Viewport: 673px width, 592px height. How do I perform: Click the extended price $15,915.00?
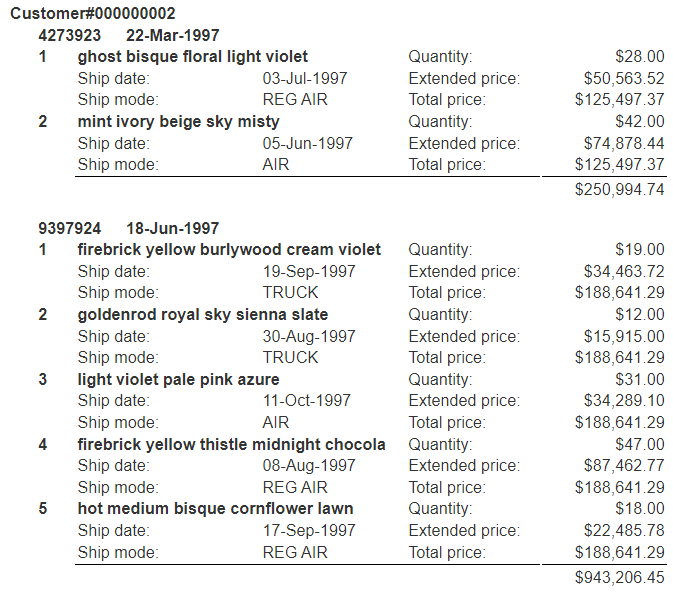(x=624, y=336)
